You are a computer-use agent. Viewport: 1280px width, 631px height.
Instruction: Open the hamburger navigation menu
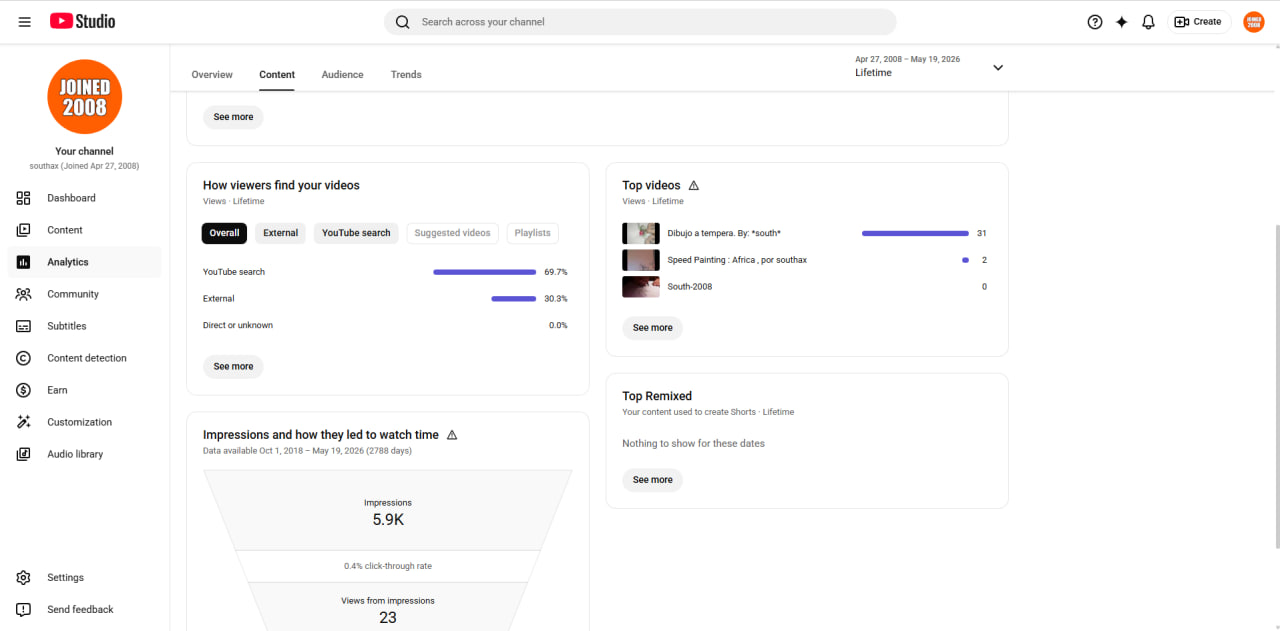(x=24, y=21)
